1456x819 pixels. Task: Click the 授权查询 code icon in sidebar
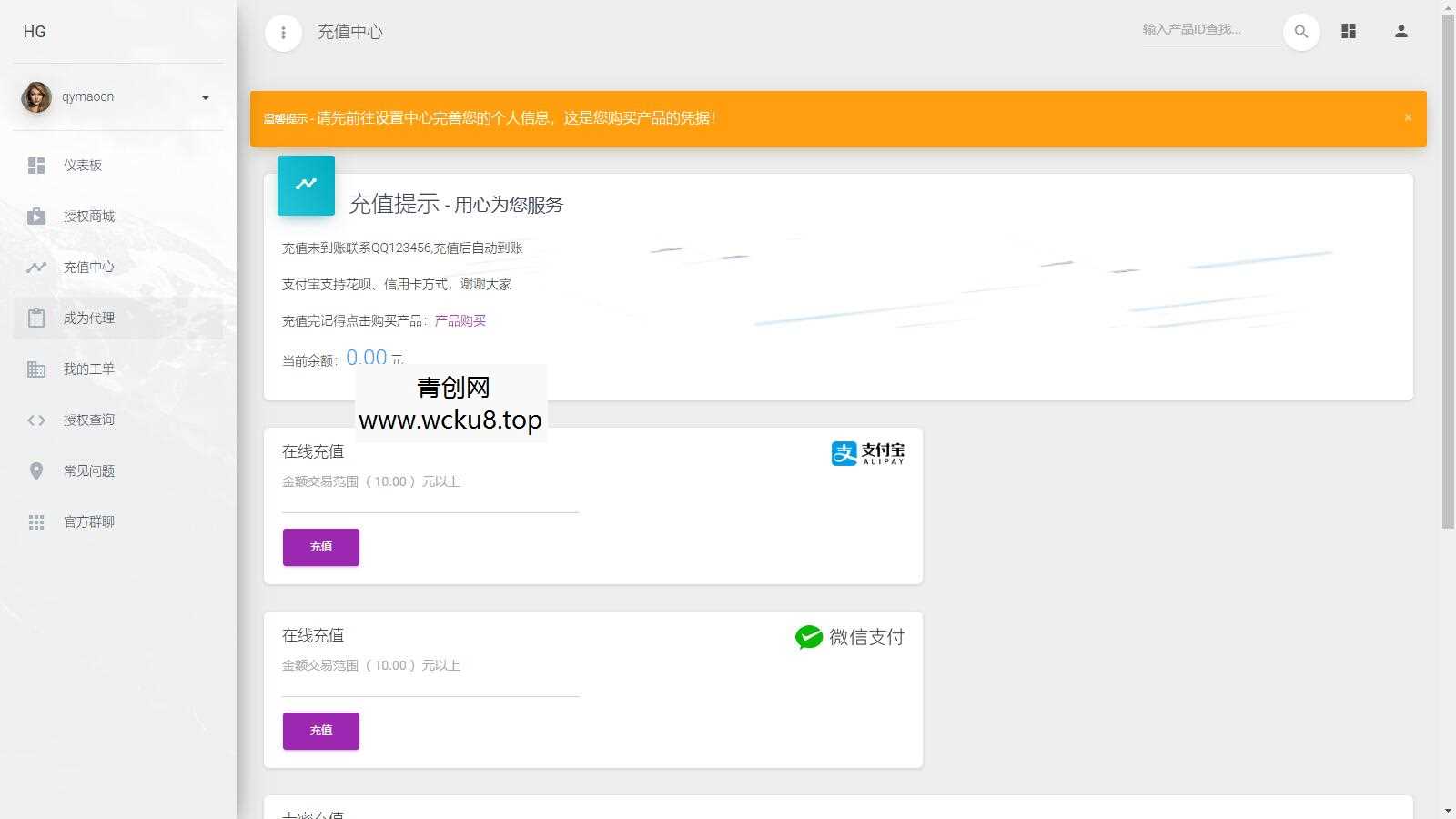(36, 420)
